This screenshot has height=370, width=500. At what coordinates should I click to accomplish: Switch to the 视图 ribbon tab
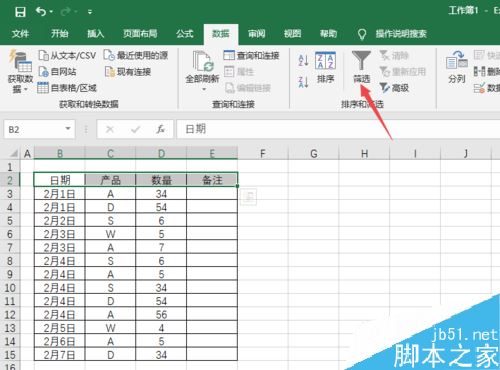click(292, 34)
